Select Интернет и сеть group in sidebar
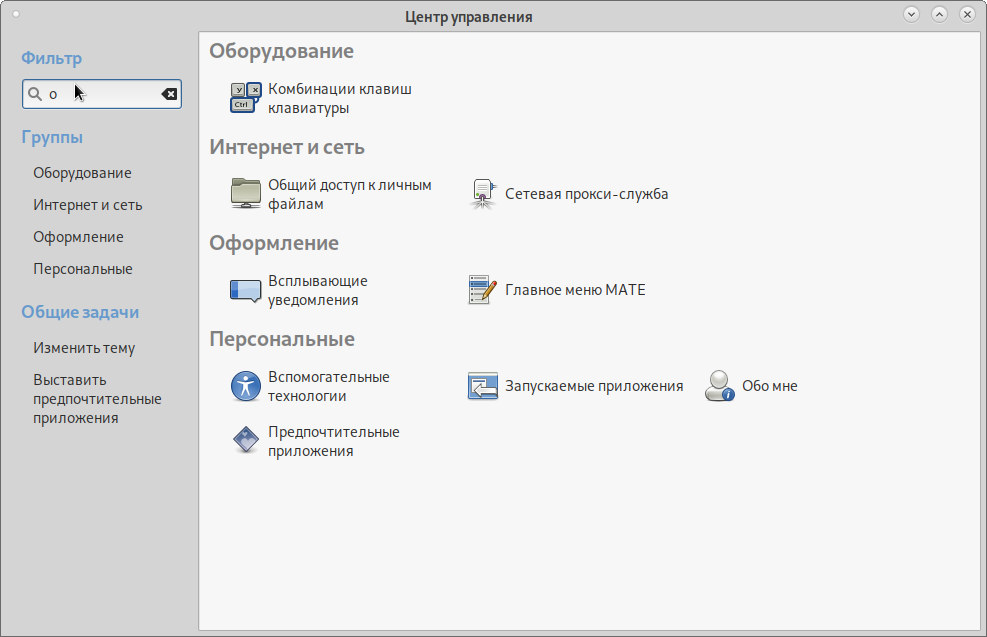This screenshot has width=987, height=637. (x=88, y=205)
